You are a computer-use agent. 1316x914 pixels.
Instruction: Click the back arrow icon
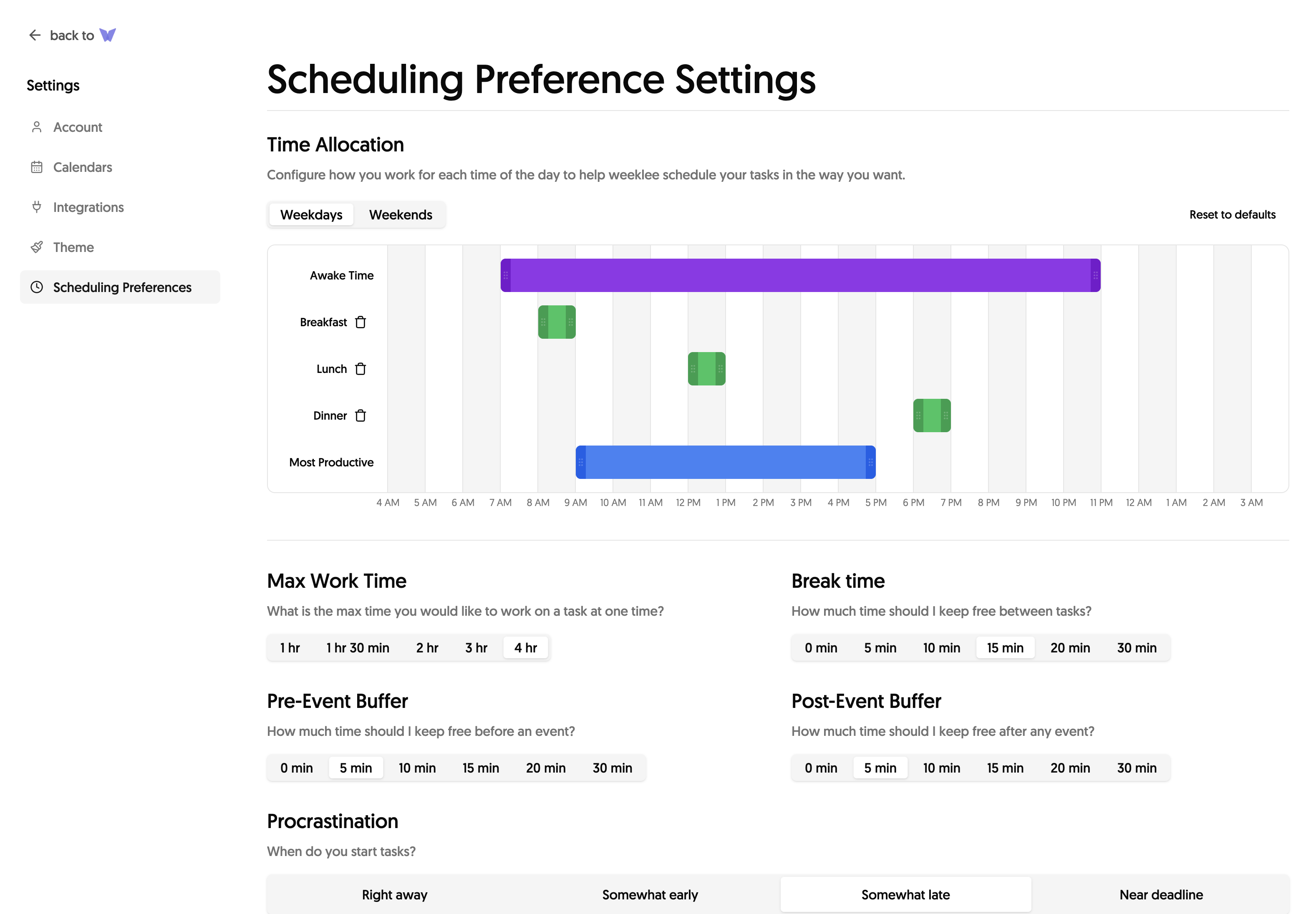pyautogui.click(x=35, y=35)
